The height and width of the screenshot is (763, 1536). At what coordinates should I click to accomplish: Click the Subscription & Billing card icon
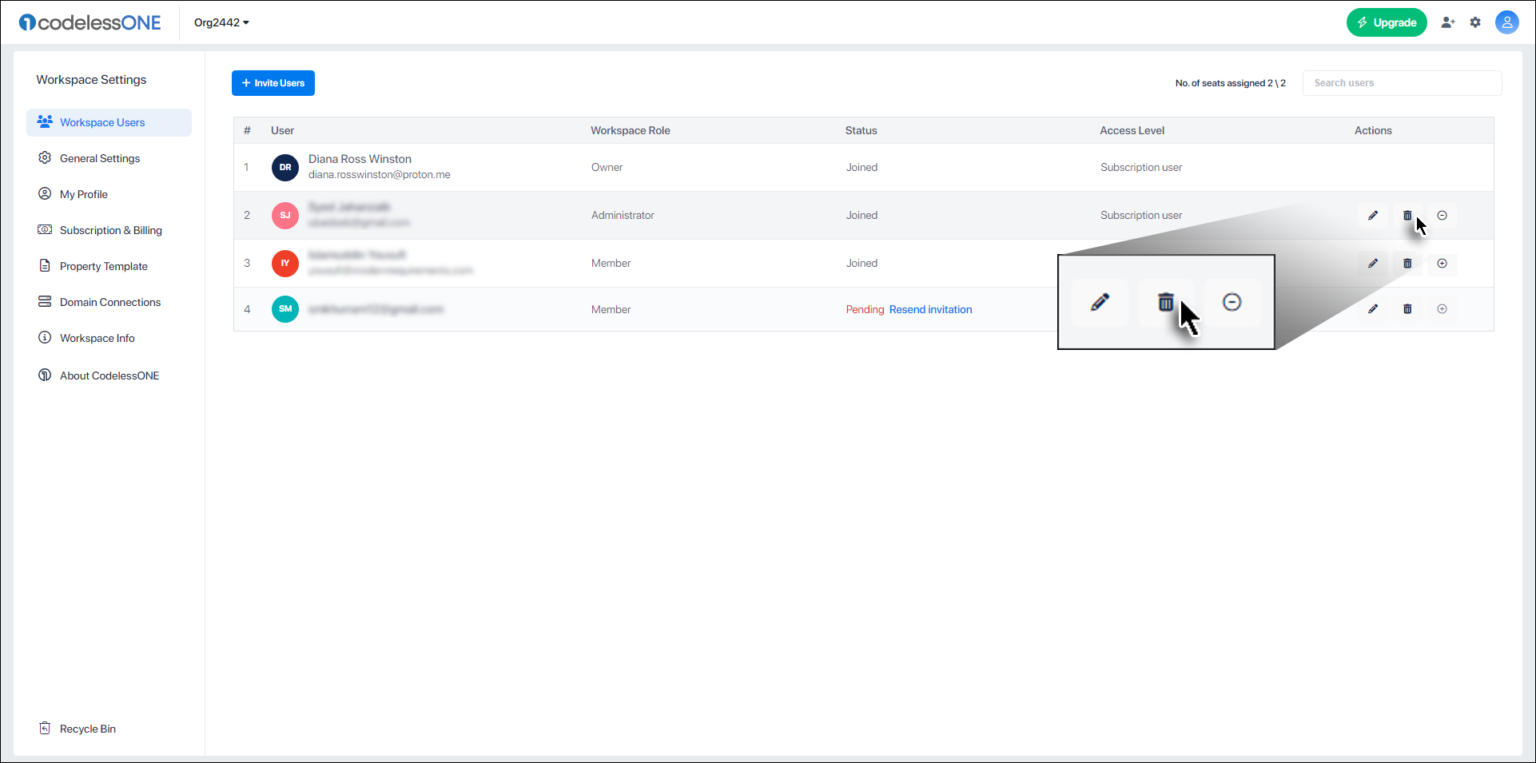pos(44,229)
